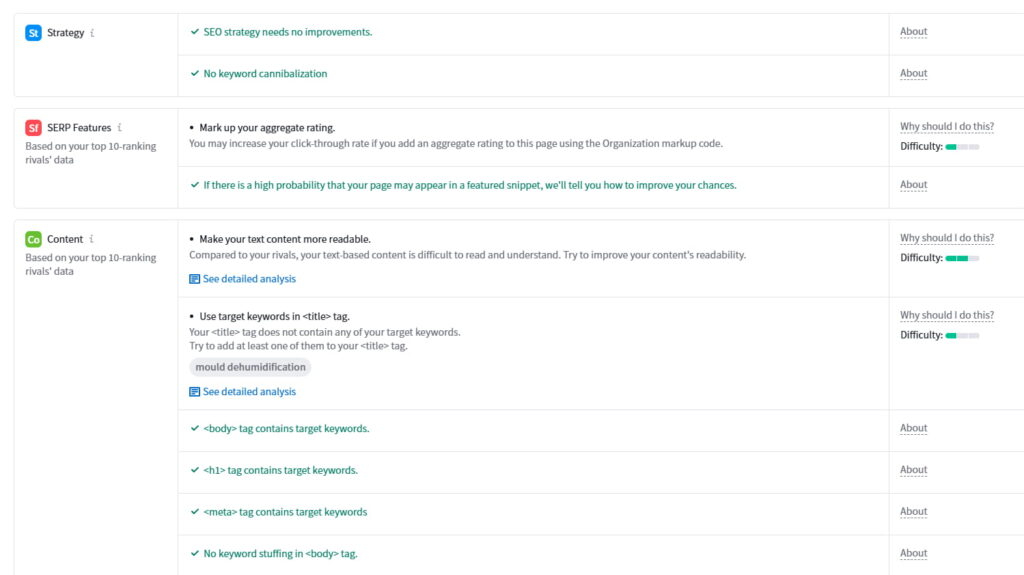Screen dimensions: 1024x575
Task: Click 'Mark up your aggregate rating.' heading
Action: point(267,128)
